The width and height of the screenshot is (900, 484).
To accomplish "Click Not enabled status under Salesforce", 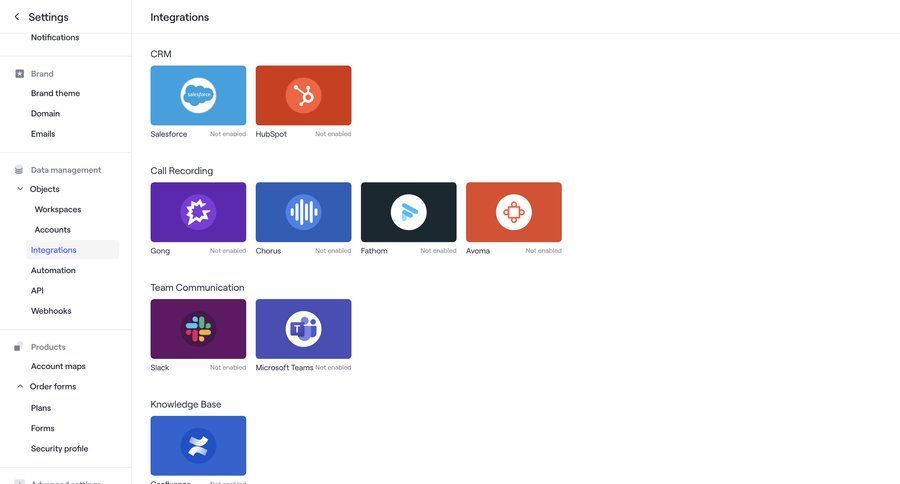I will pyautogui.click(x=228, y=134).
